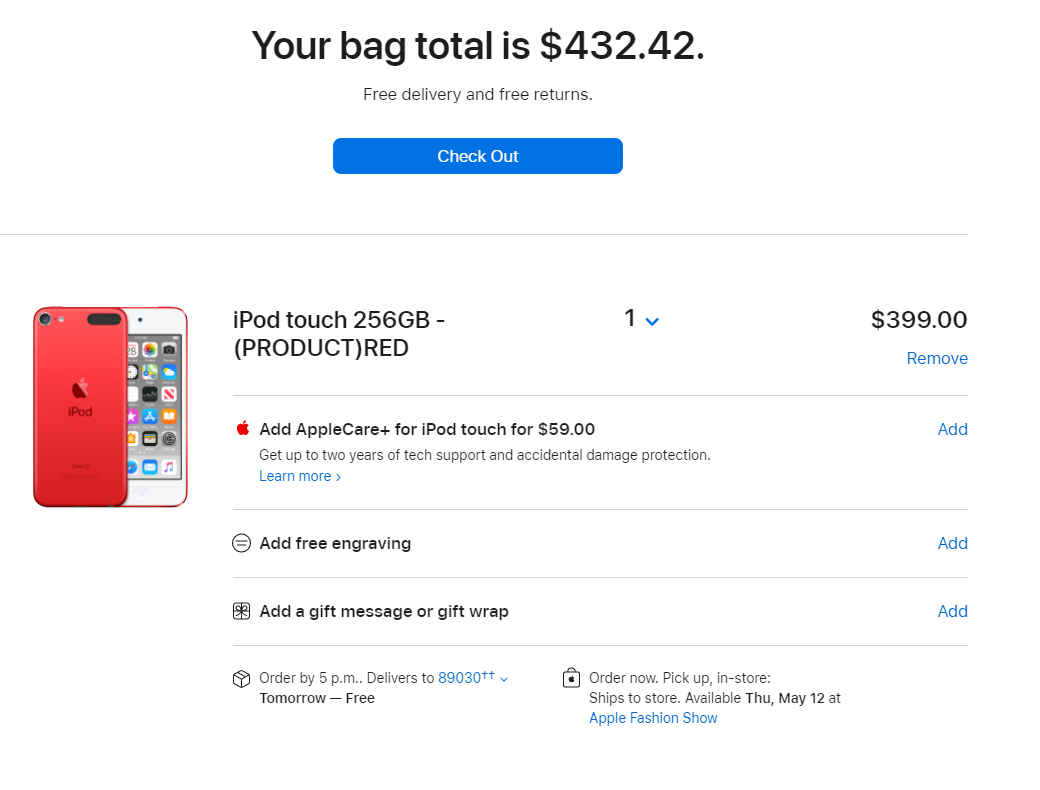Click the red iPod touch product image

coord(110,407)
